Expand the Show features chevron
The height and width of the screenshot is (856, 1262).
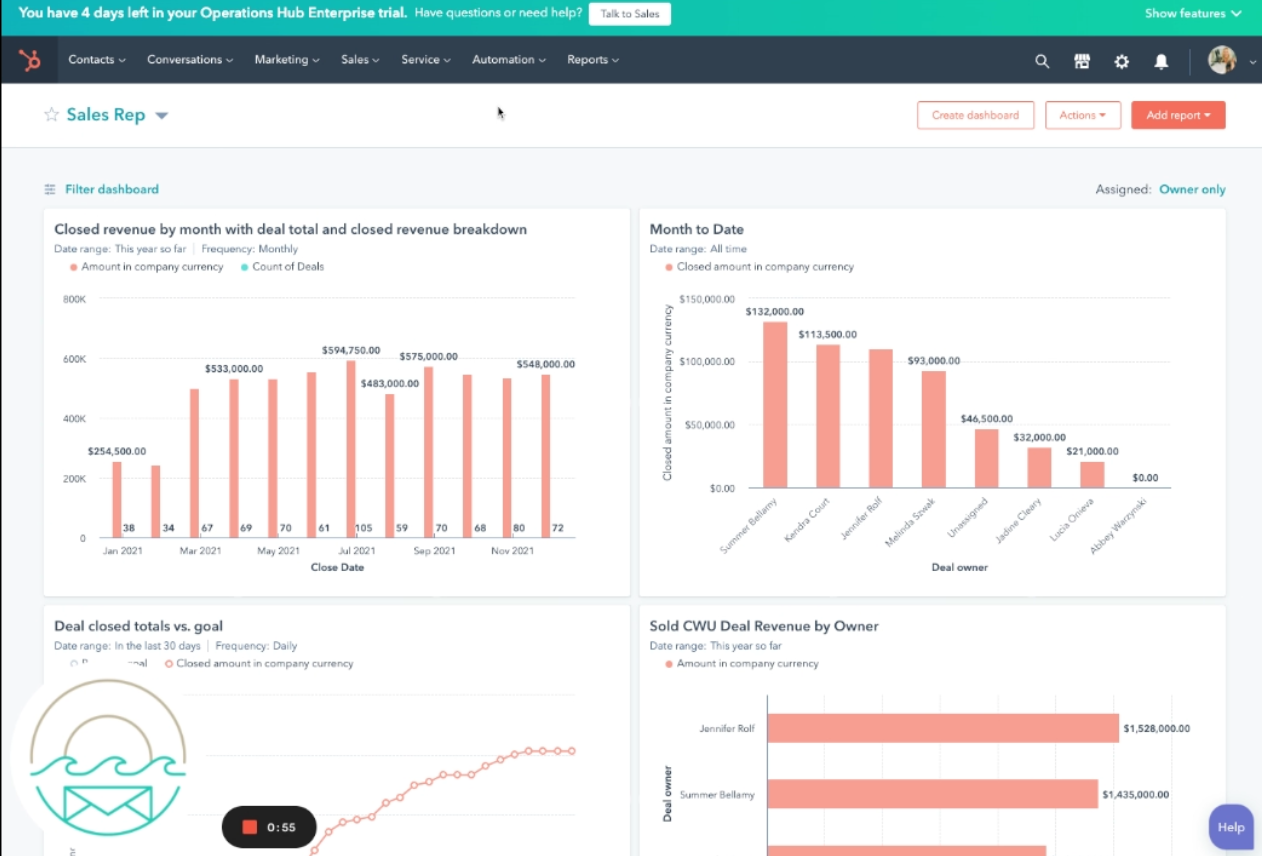pos(1237,14)
